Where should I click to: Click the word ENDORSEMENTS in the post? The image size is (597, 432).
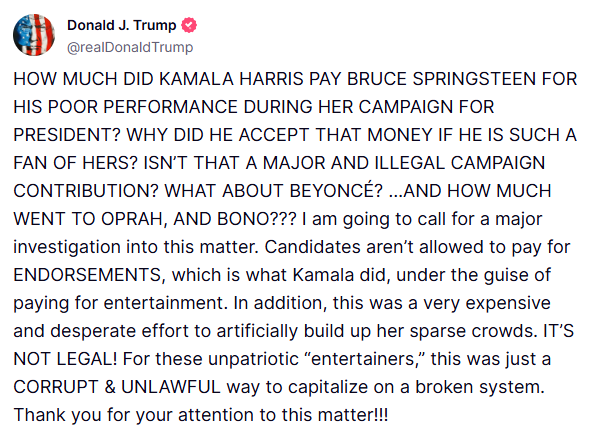point(87,275)
